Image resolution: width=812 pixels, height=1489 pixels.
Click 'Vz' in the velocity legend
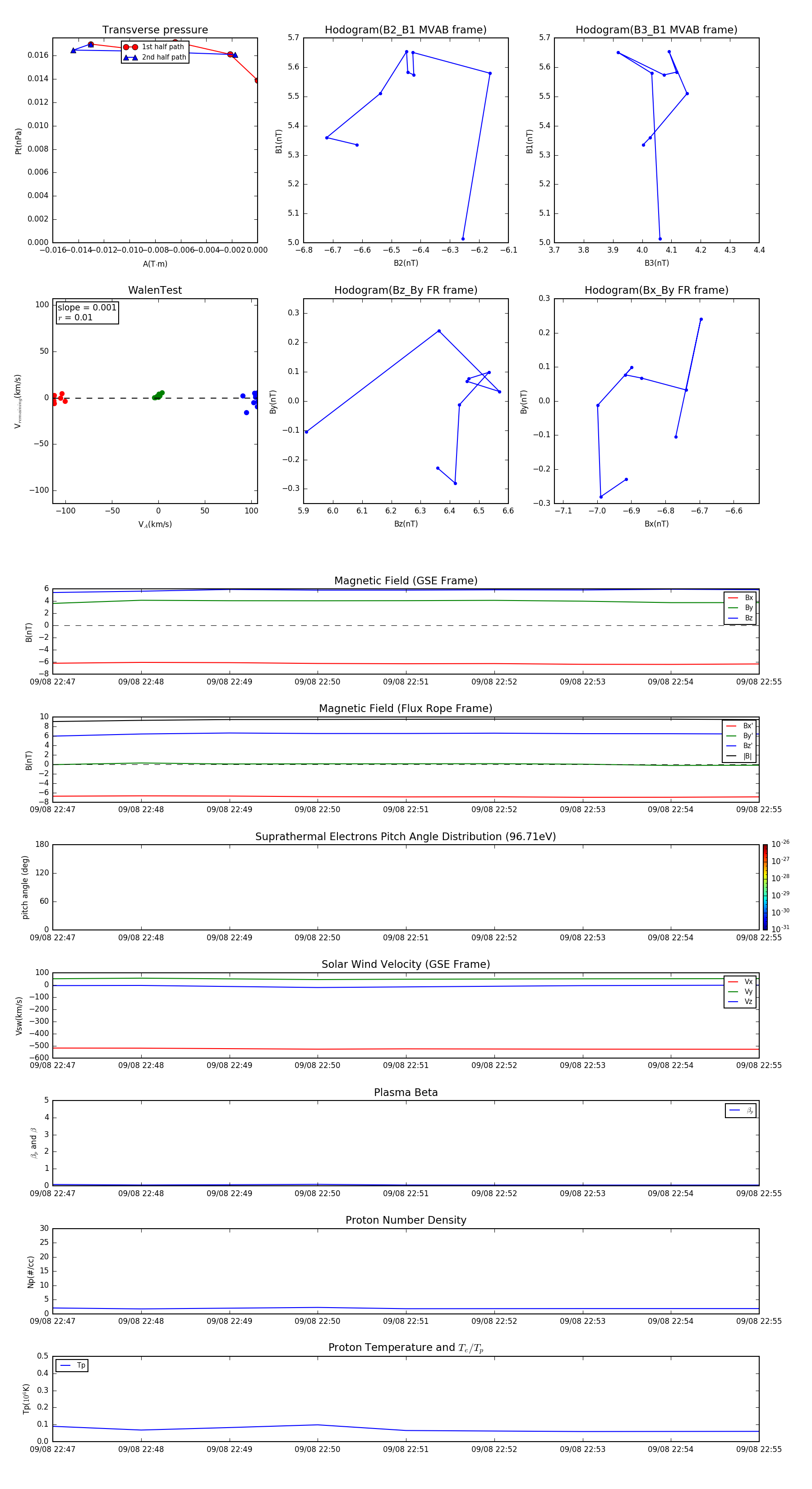click(740, 1001)
